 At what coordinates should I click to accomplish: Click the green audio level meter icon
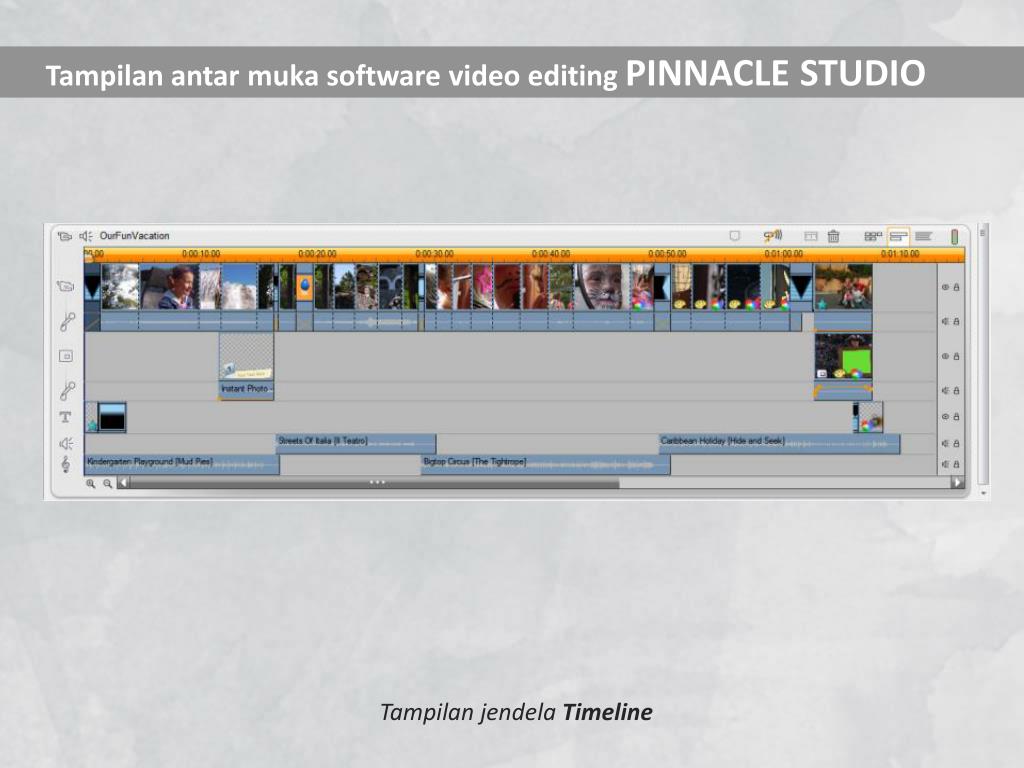point(954,236)
